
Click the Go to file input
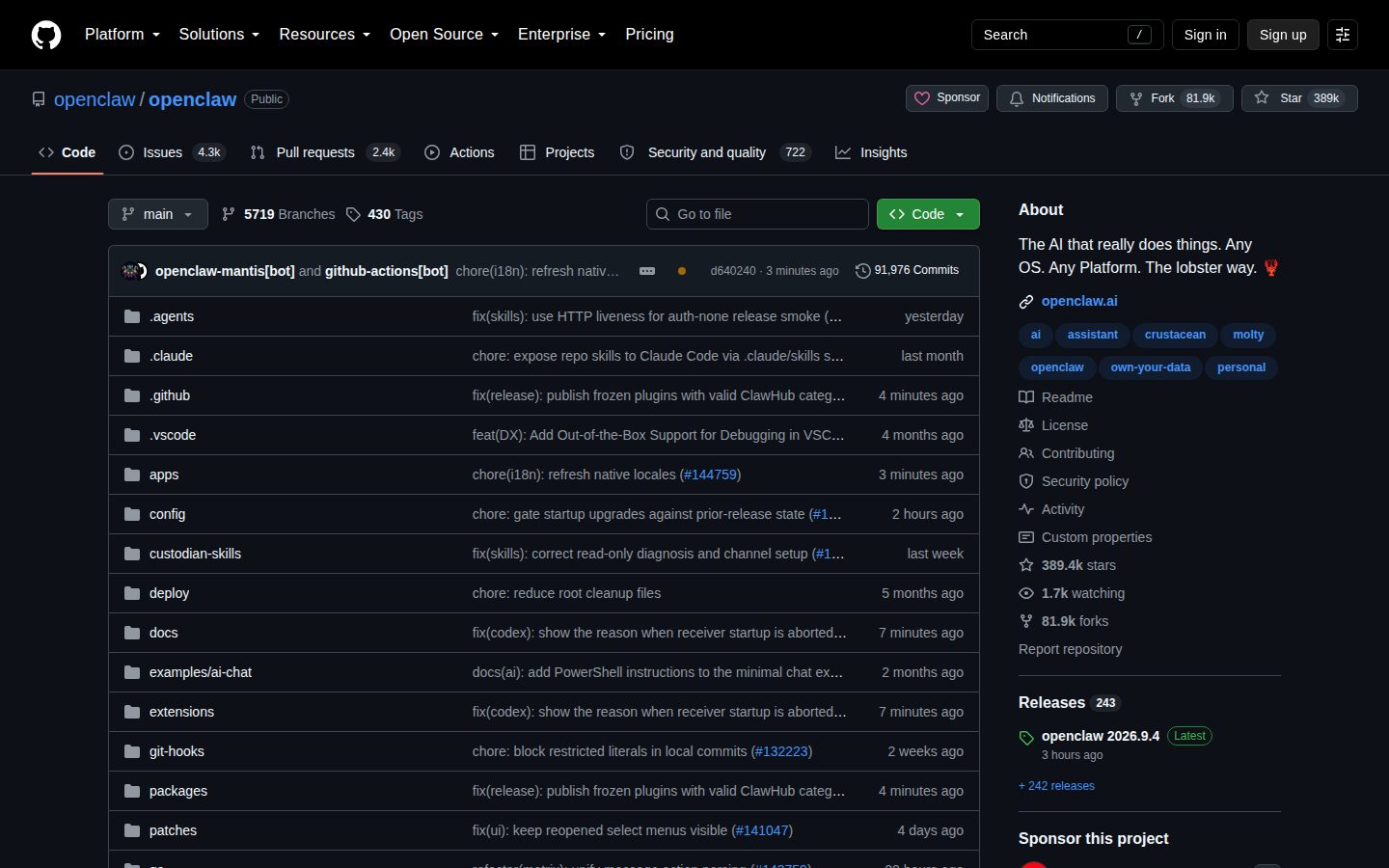tap(757, 214)
